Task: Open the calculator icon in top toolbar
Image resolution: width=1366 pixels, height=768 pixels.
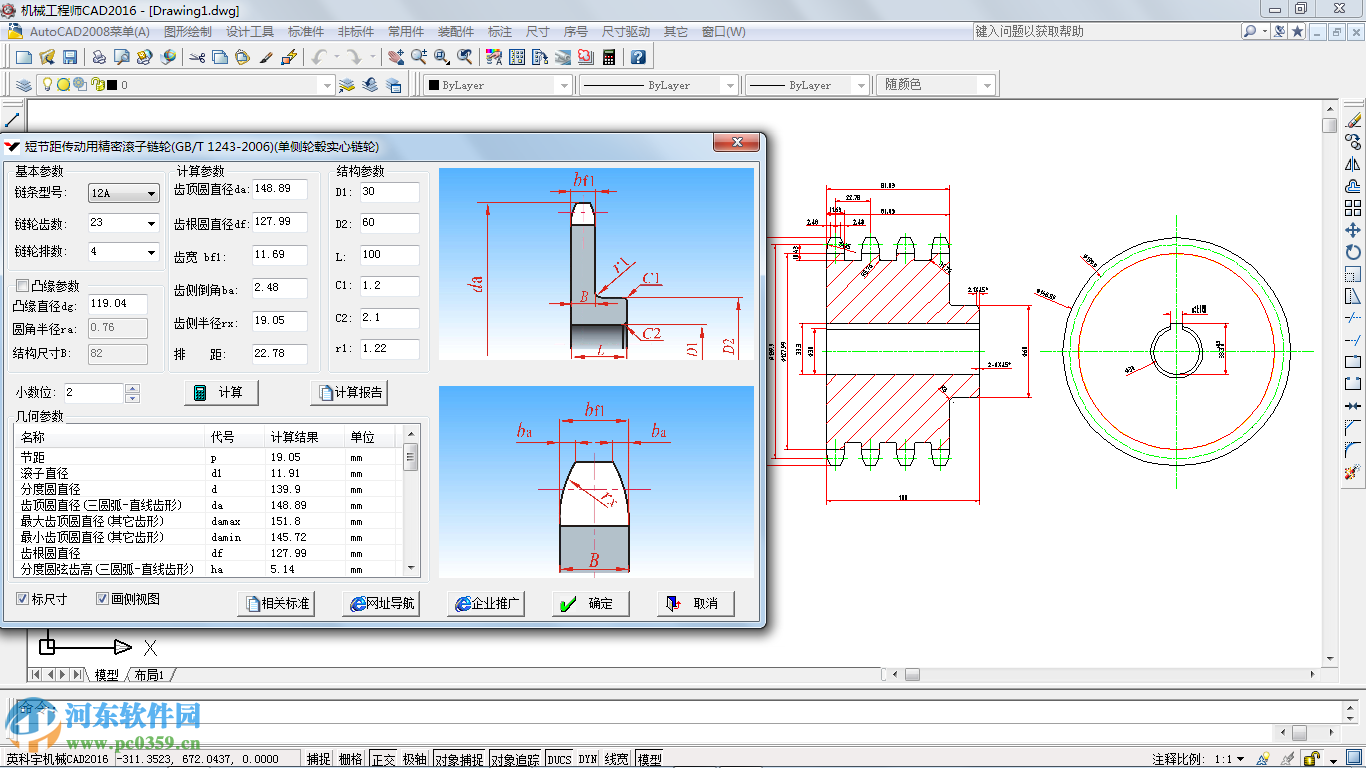Action: (x=609, y=57)
